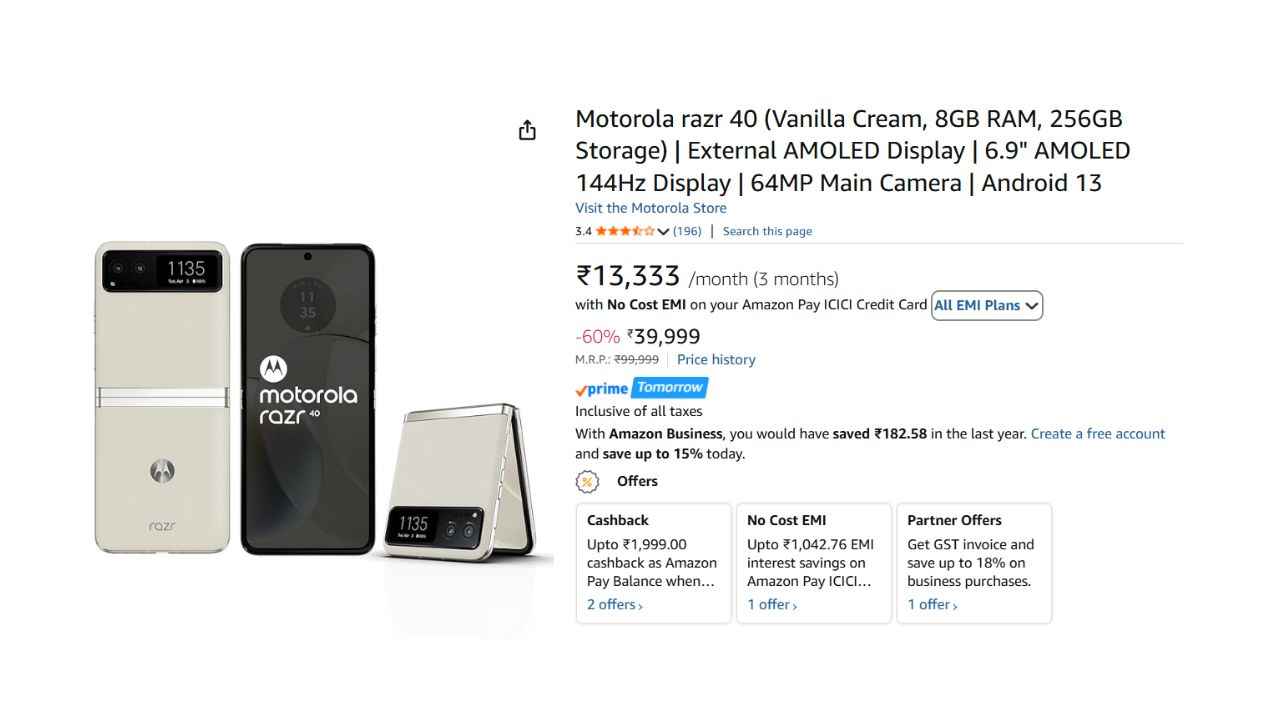Expand the ratings chevron next to stars

(x=663, y=232)
